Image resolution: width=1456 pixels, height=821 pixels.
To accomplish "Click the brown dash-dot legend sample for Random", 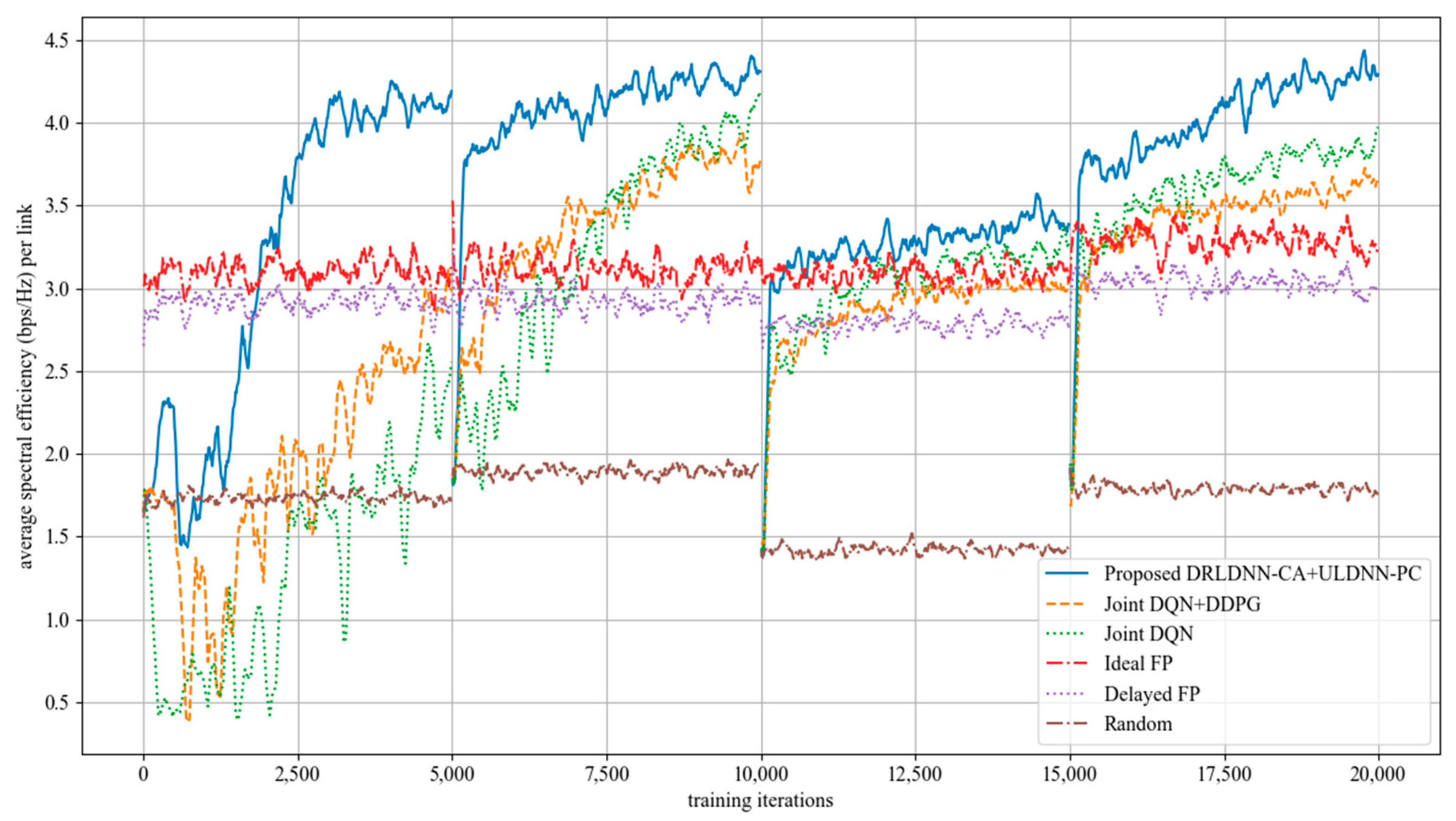I will 1066,723.
